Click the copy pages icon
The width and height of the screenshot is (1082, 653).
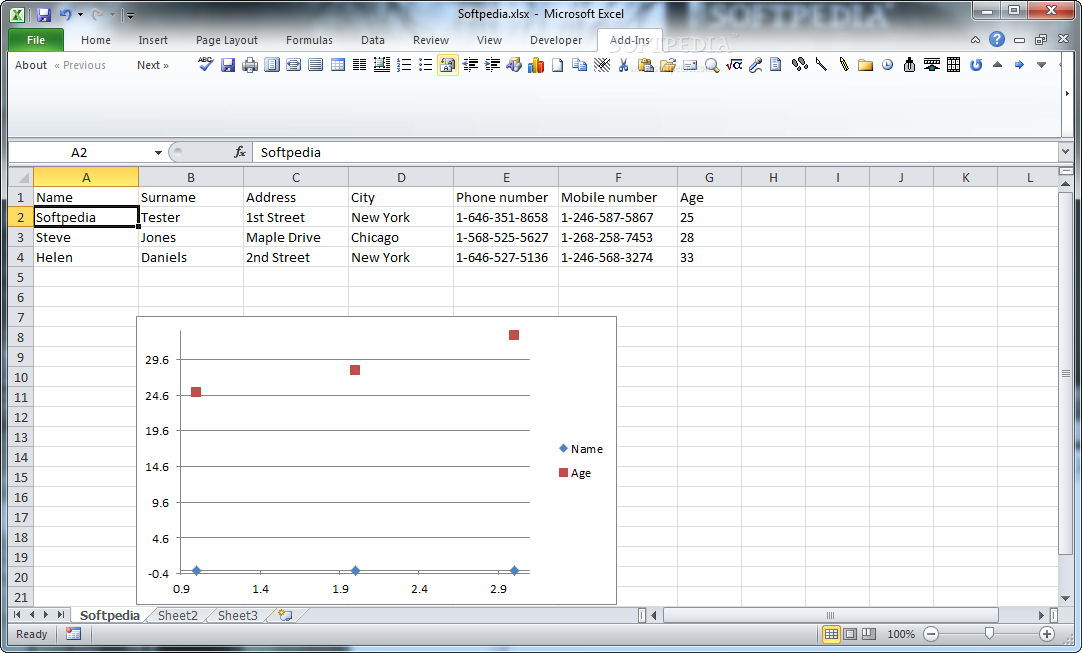580,65
